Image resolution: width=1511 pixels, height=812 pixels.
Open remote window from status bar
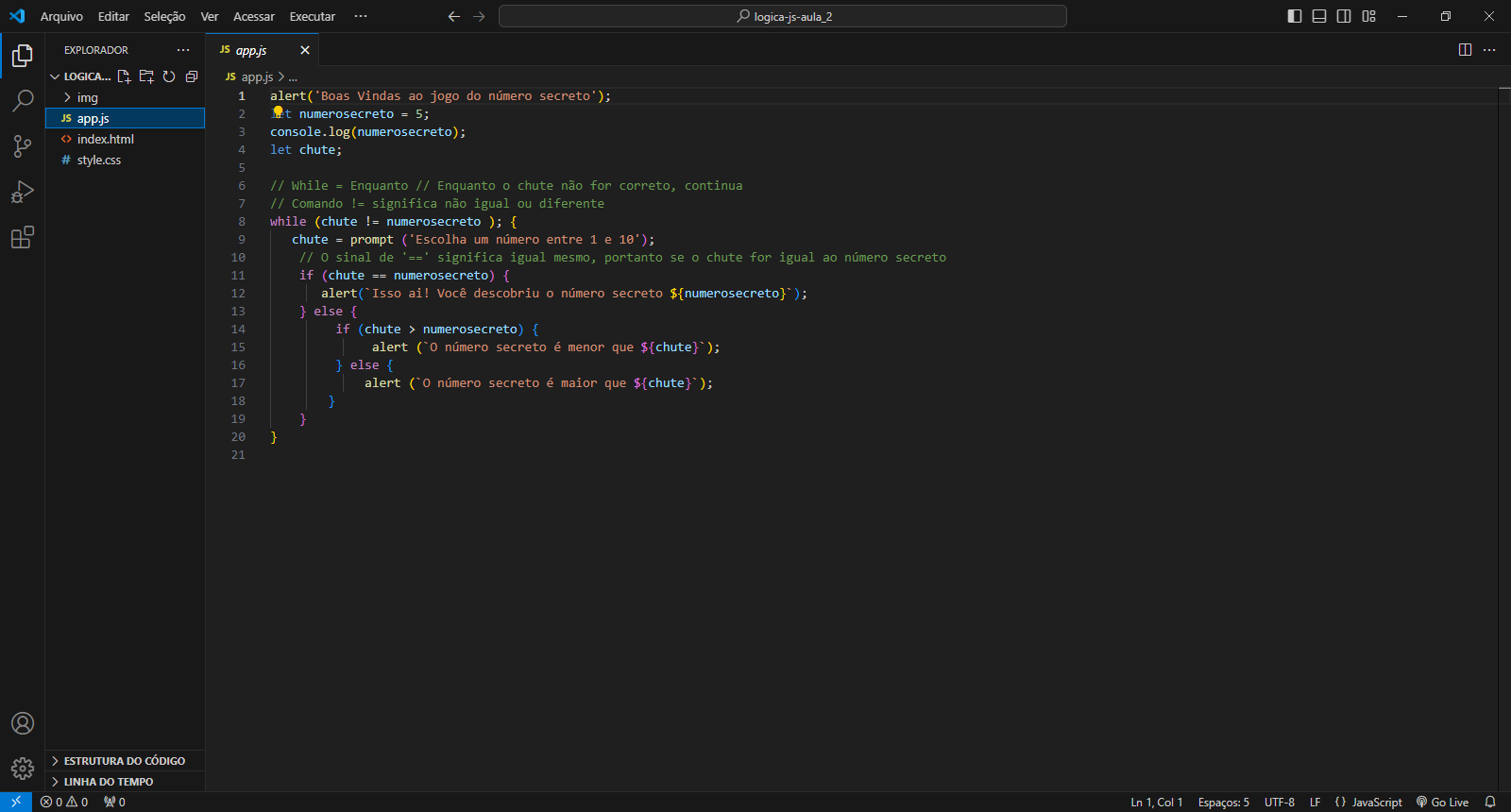(x=16, y=802)
